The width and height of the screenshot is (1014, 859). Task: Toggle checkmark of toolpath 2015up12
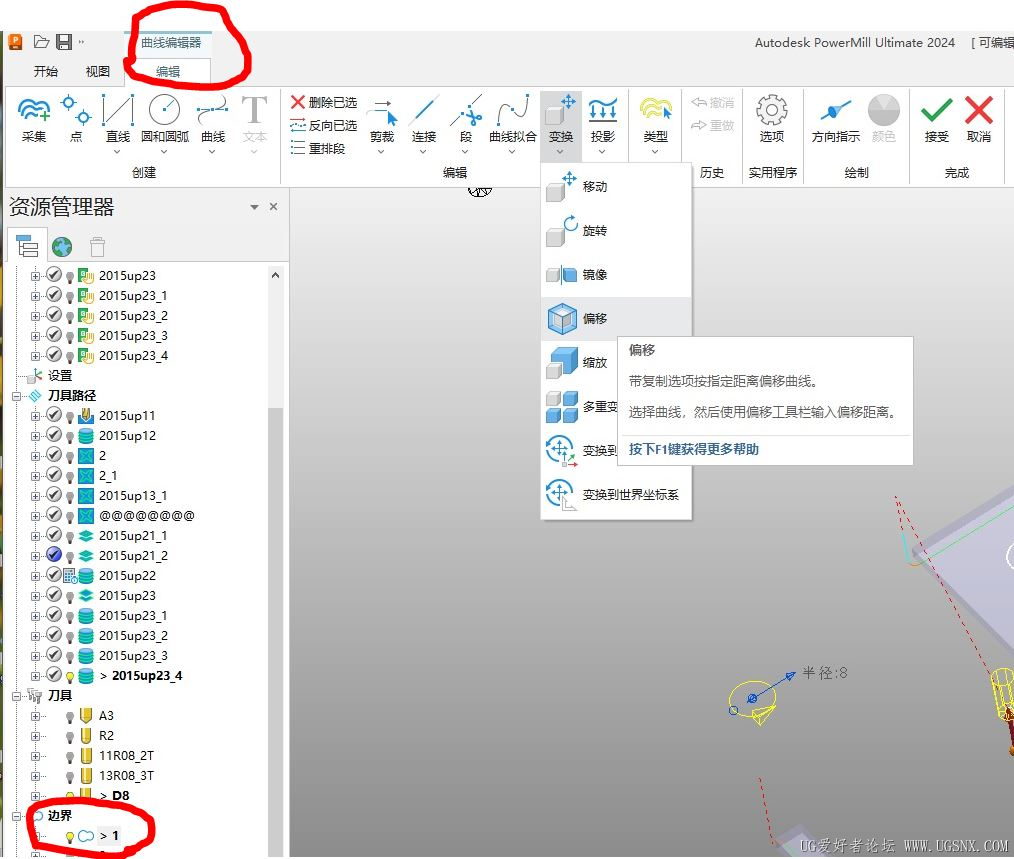click(x=54, y=435)
